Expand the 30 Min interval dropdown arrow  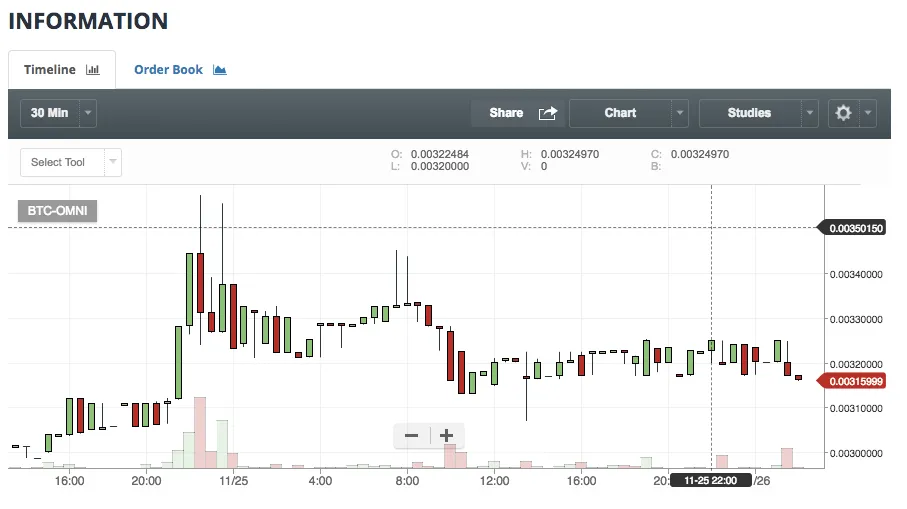tap(88, 113)
